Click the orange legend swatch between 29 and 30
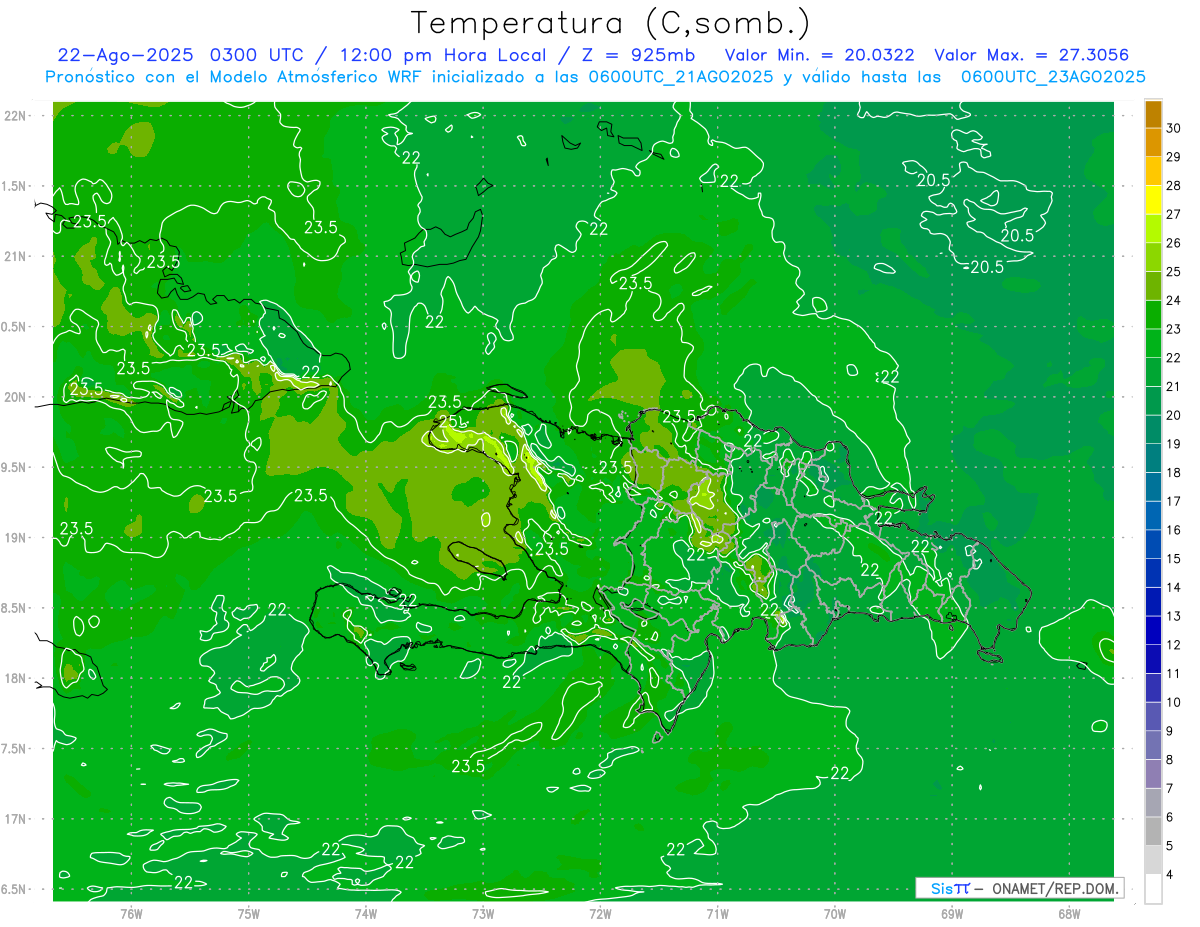 click(x=1153, y=143)
